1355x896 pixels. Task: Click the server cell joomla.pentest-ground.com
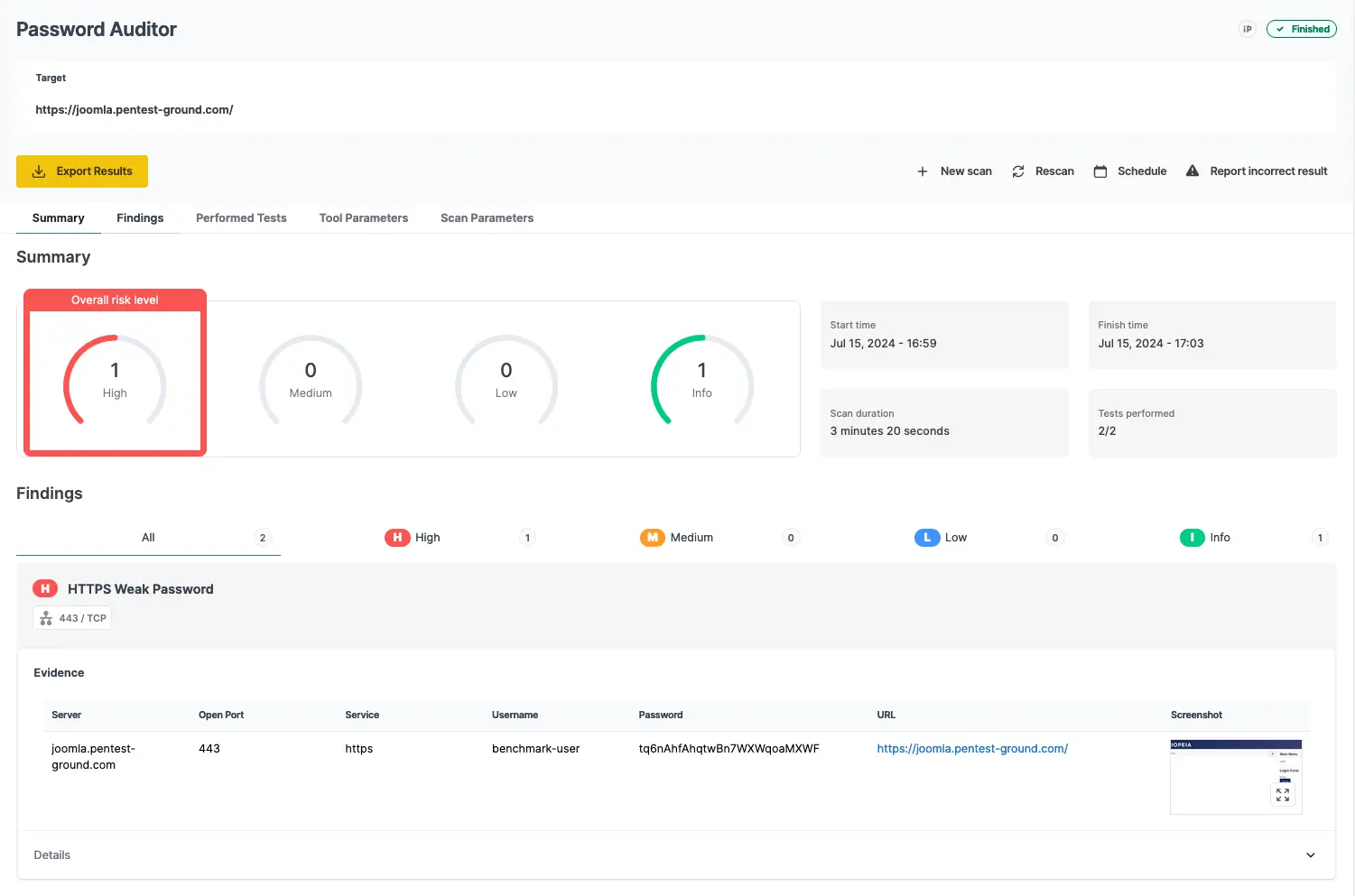(93, 757)
